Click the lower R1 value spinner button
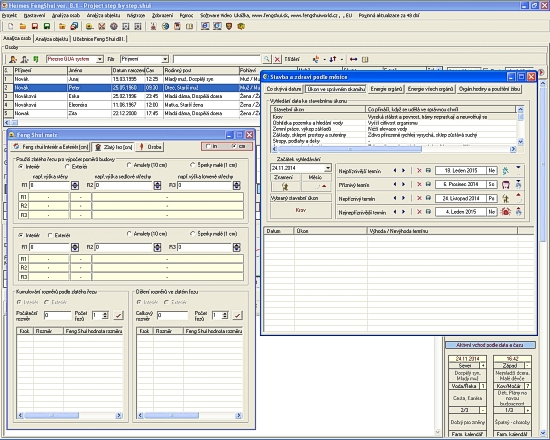The width and height of the screenshot is (550, 440). (x=75, y=247)
